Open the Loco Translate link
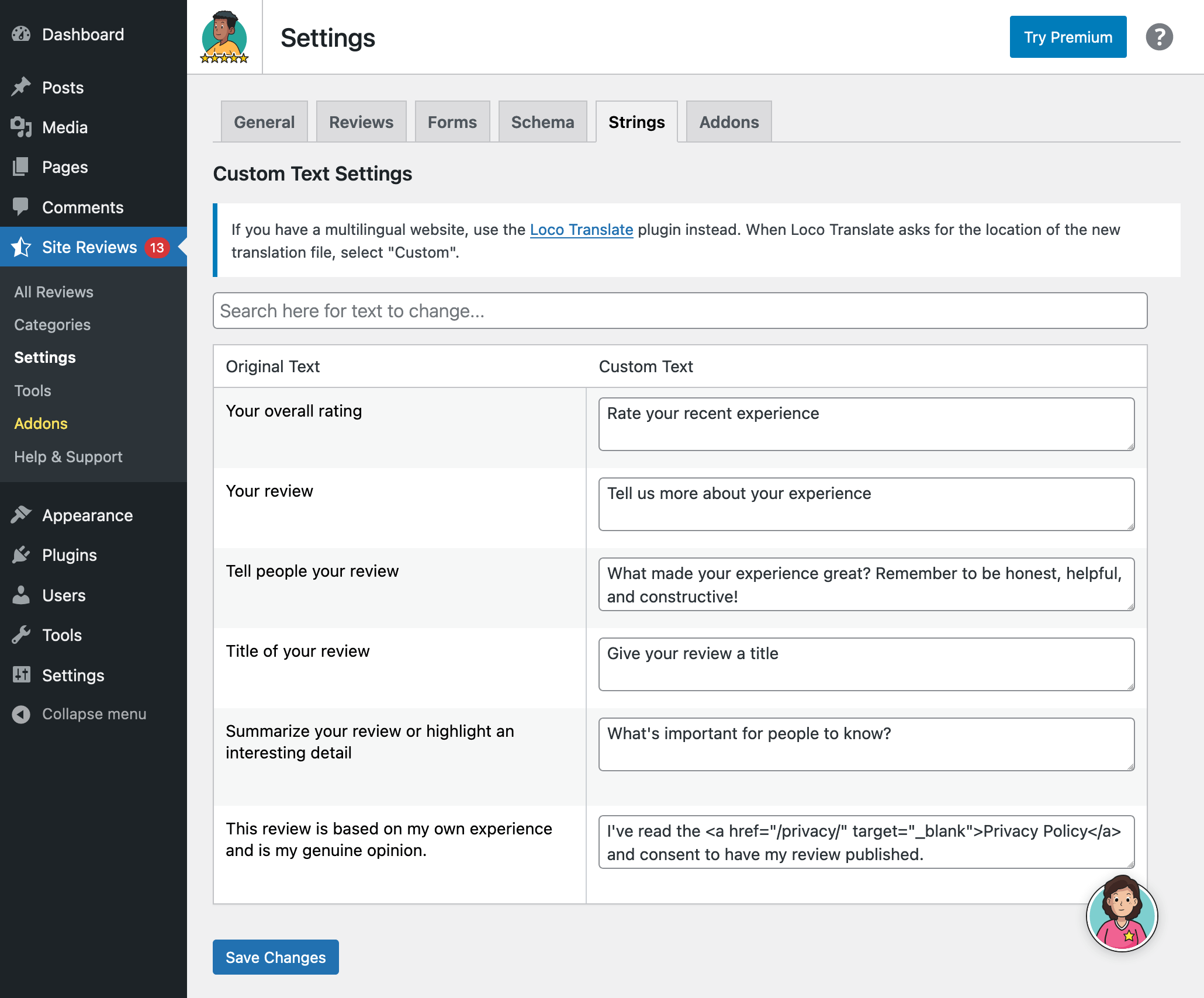Image resolution: width=1204 pixels, height=998 pixels. (x=581, y=230)
